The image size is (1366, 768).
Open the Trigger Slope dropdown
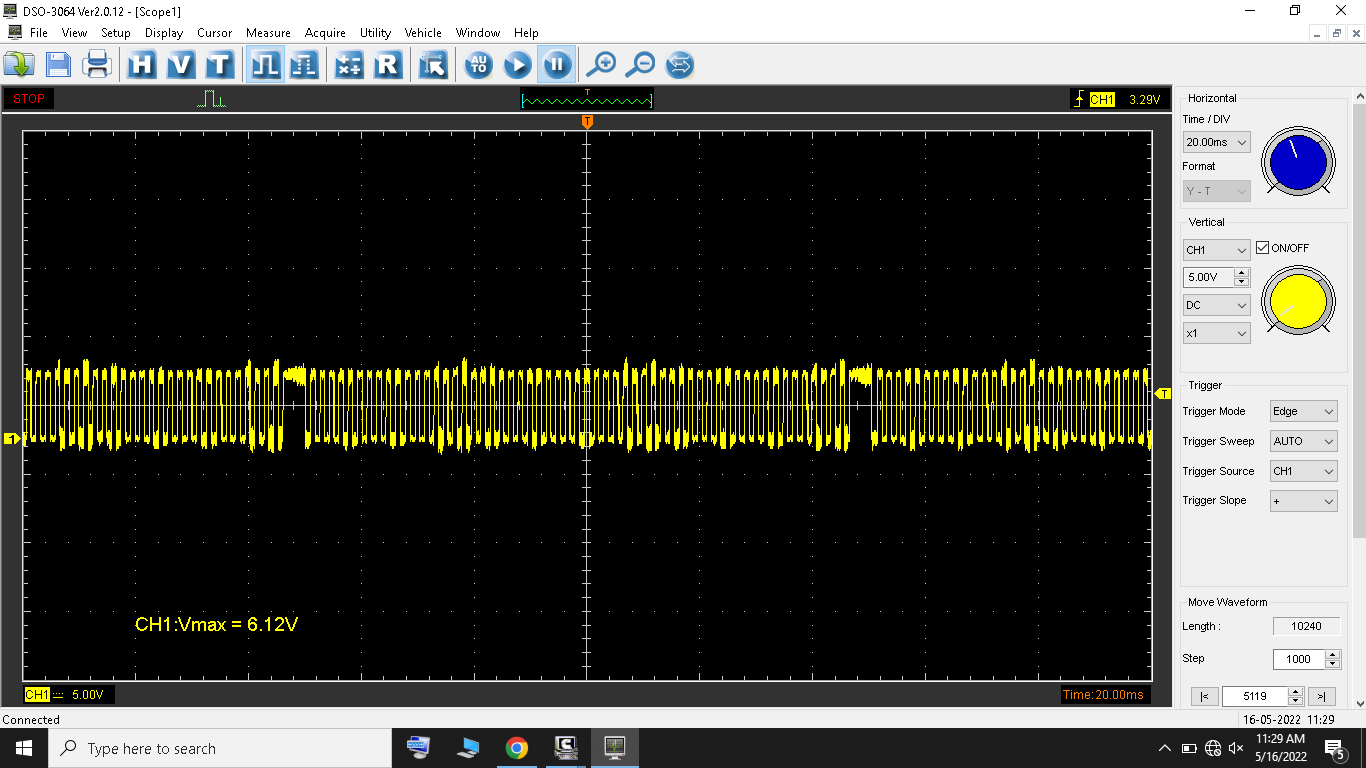tap(1303, 501)
